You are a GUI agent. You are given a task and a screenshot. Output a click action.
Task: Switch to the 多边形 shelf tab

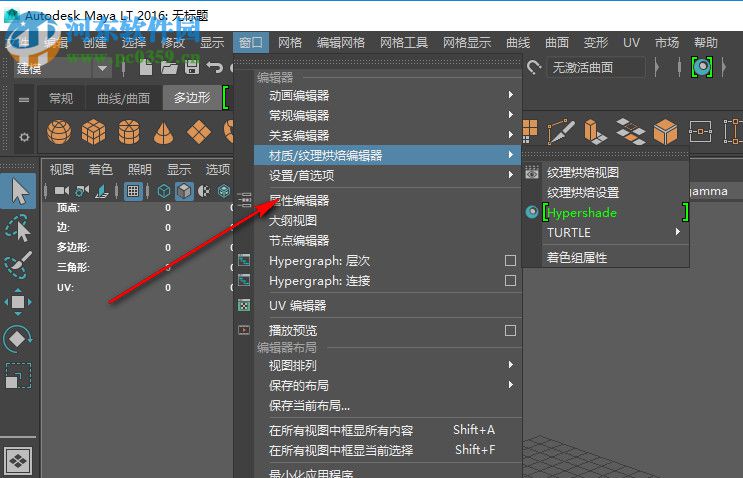[192, 98]
